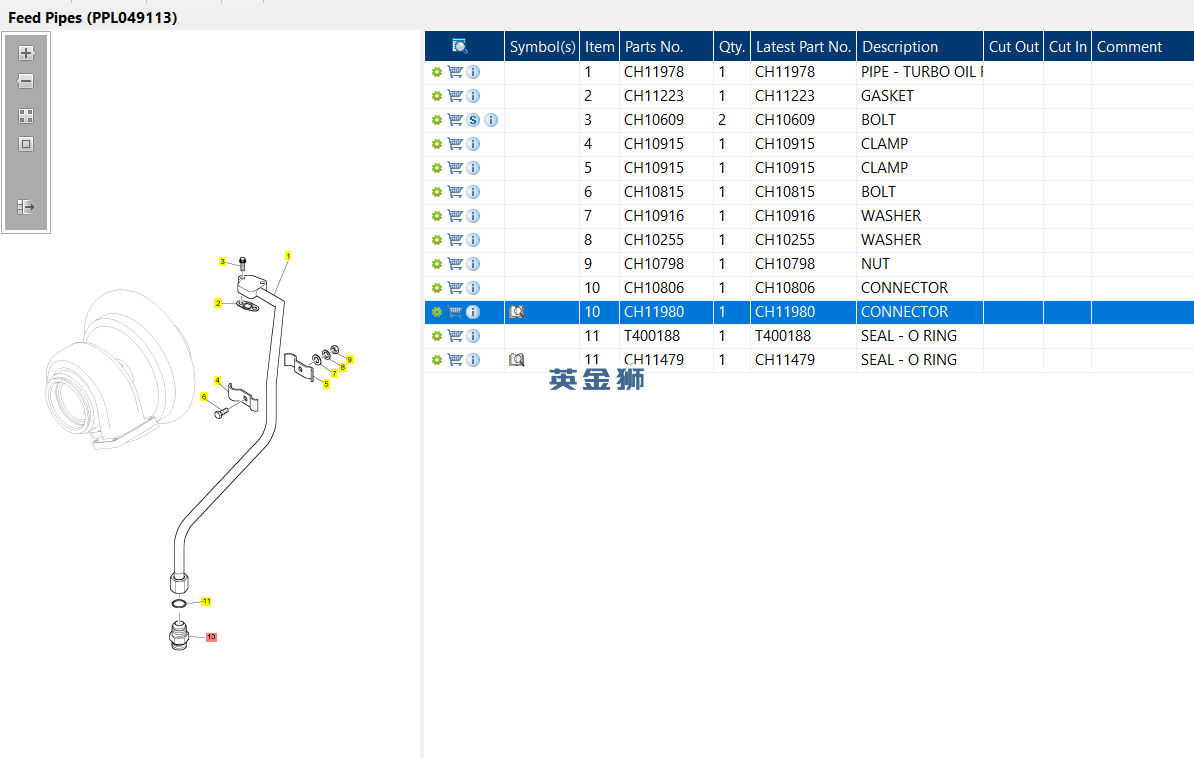The image size is (1194, 758).
Task: Click gear icon for CH11479 seal
Action: [x=437, y=360]
